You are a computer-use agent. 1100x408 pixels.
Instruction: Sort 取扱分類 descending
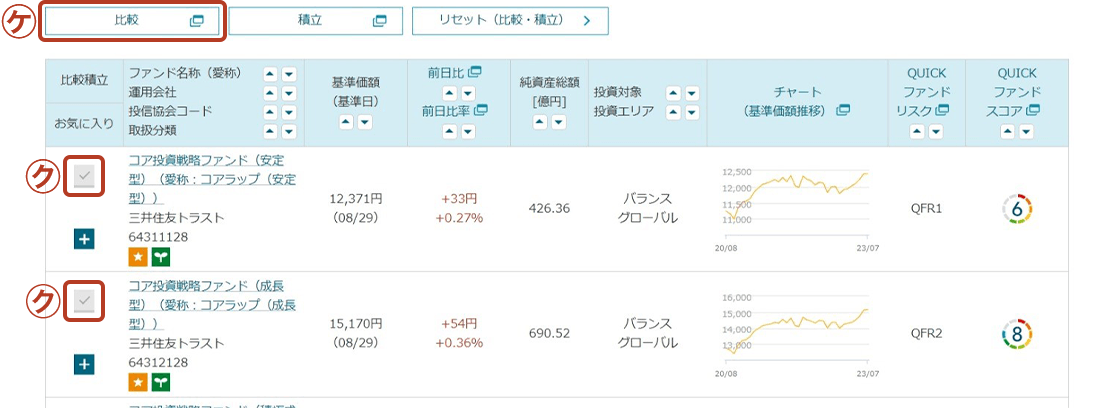[289, 131]
